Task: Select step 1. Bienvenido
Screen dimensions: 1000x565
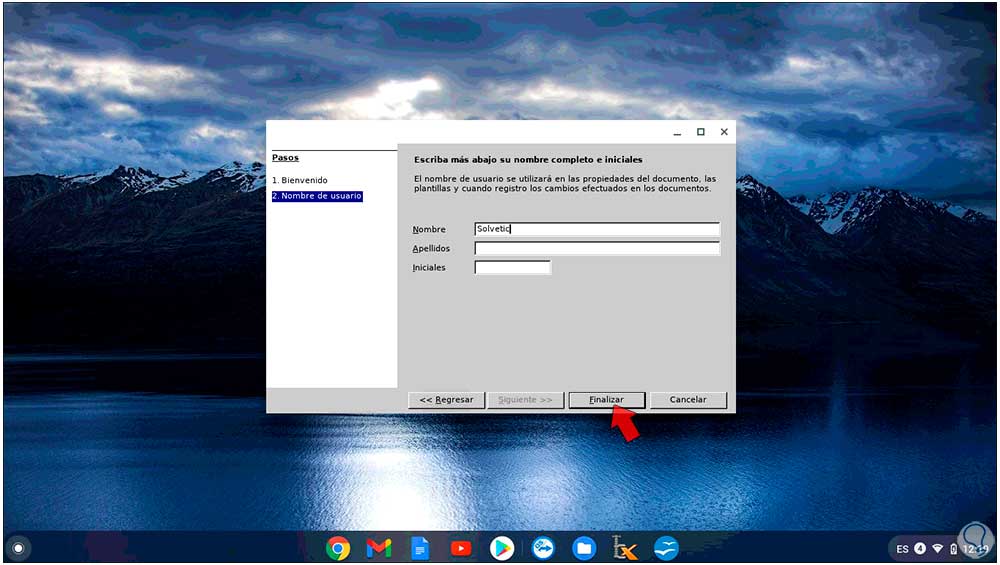Action: pyautogui.click(x=300, y=180)
